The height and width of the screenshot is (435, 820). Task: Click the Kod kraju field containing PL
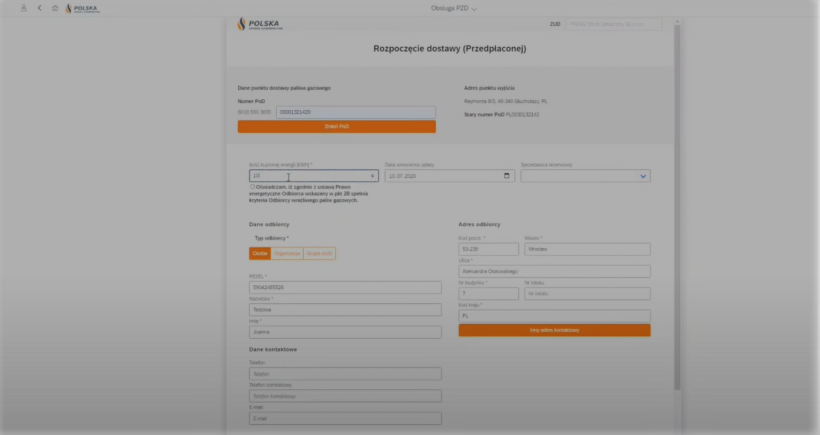[554, 316]
